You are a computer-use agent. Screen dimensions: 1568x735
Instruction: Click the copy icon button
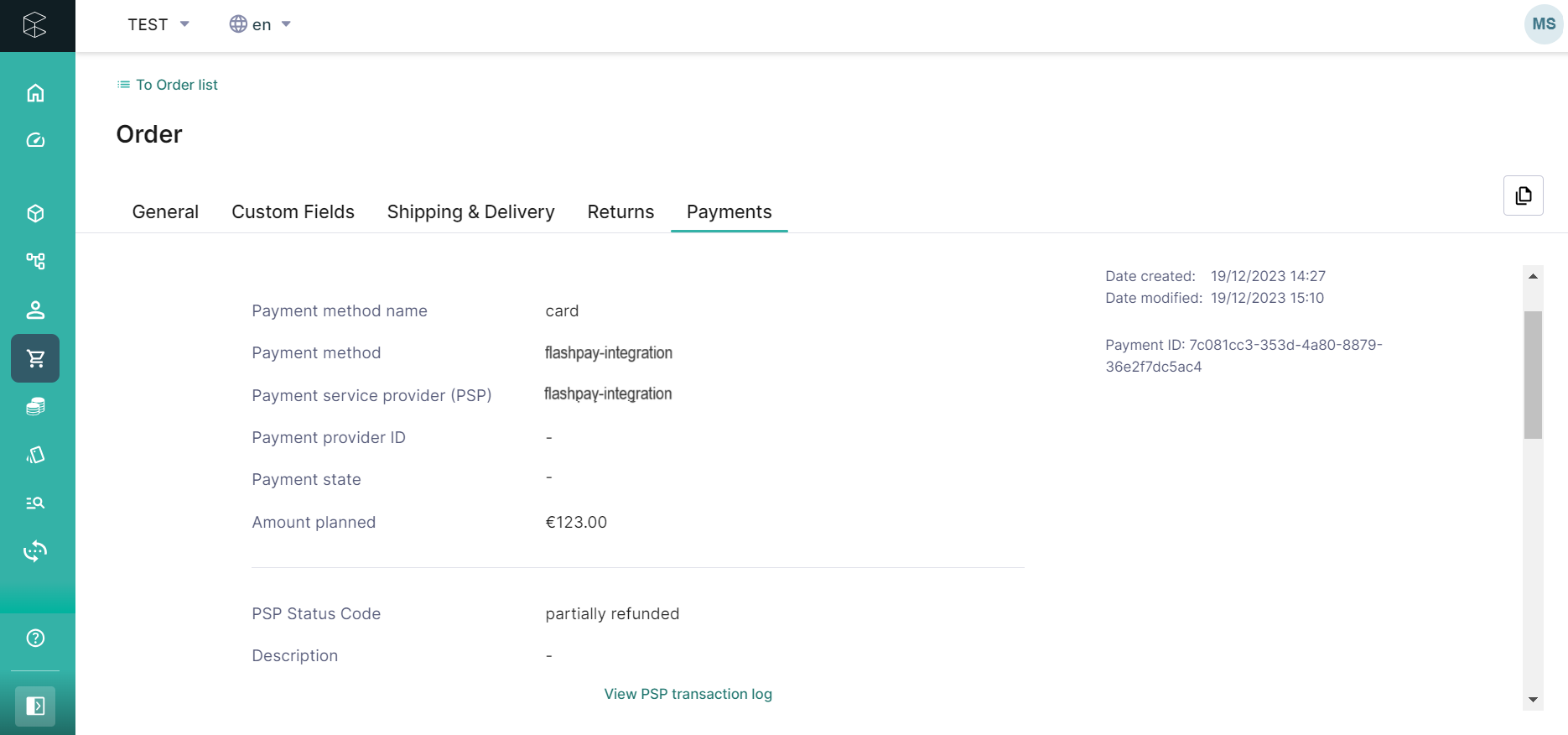coord(1523,195)
